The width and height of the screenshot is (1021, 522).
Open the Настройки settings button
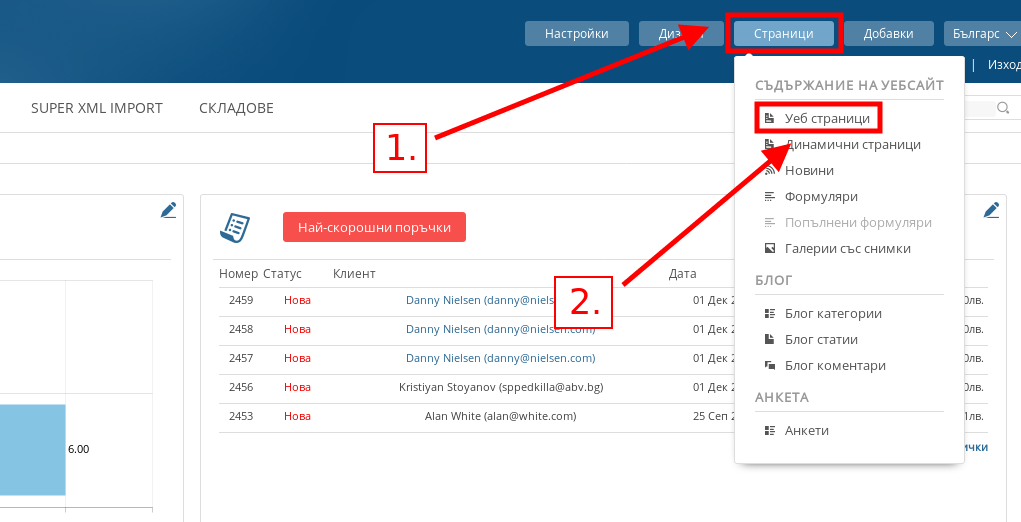(576, 34)
